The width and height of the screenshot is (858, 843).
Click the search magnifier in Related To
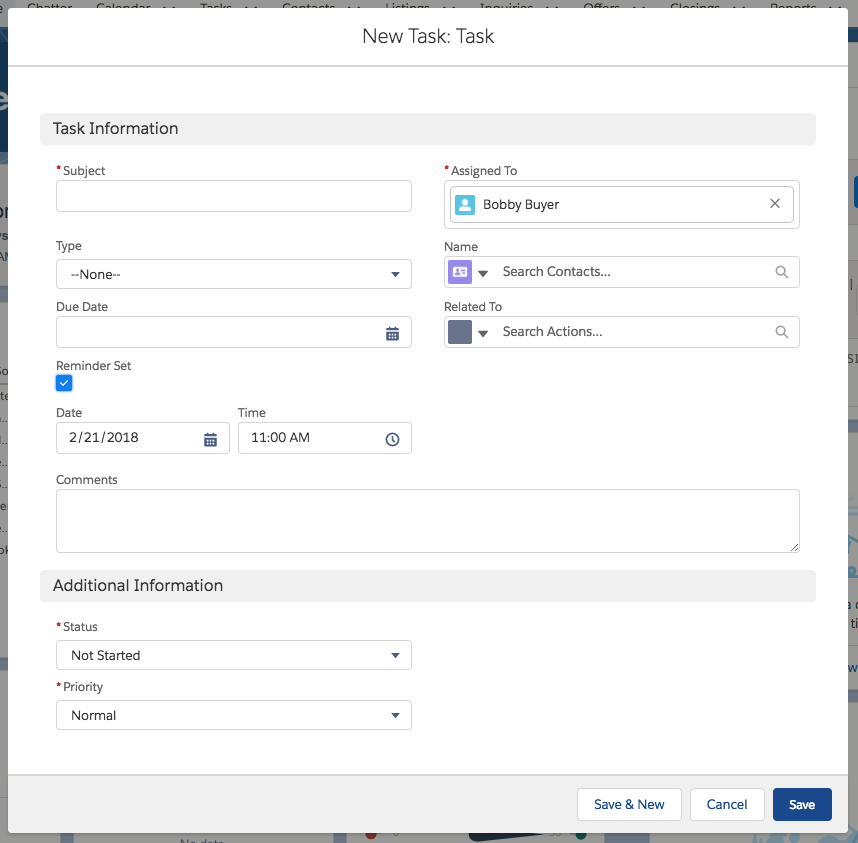tap(781, 332)
